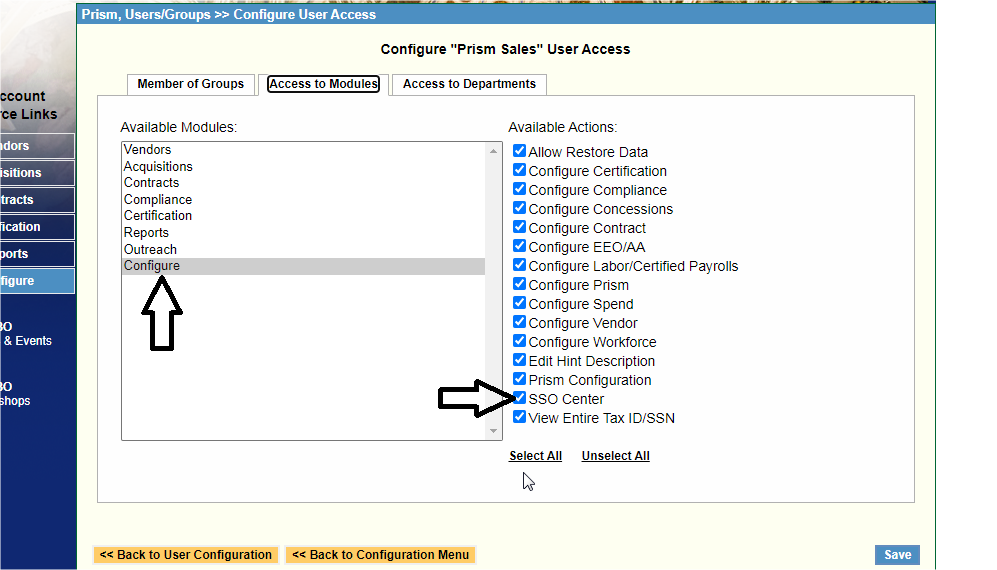
Task: Click the Select All link
Action: [535, 456]
